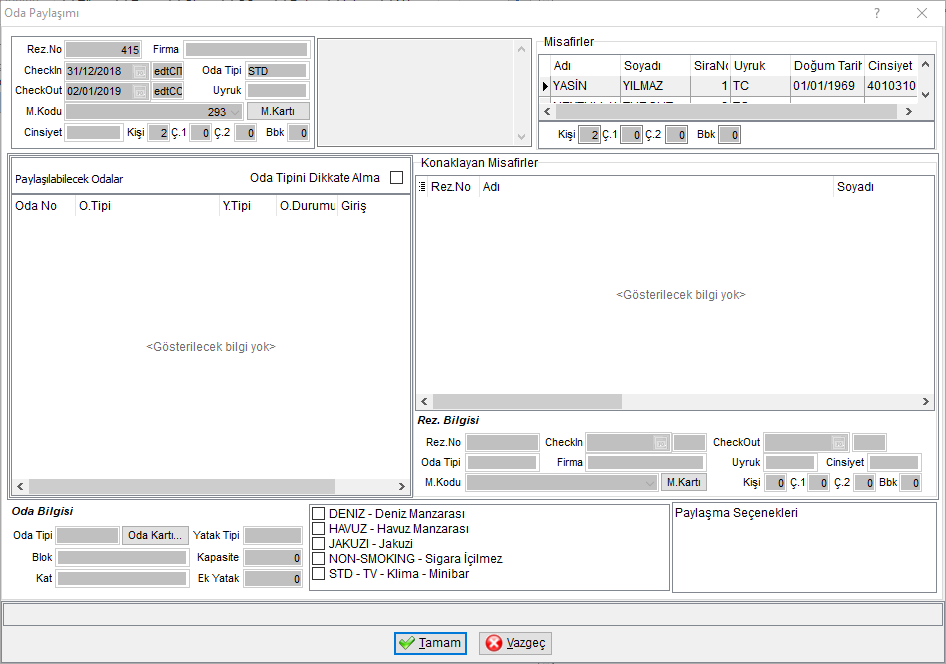This screenshot has width=946, height=664.
Task: Select YASİN name cell in Misafirler
Action: click(585, 86)
